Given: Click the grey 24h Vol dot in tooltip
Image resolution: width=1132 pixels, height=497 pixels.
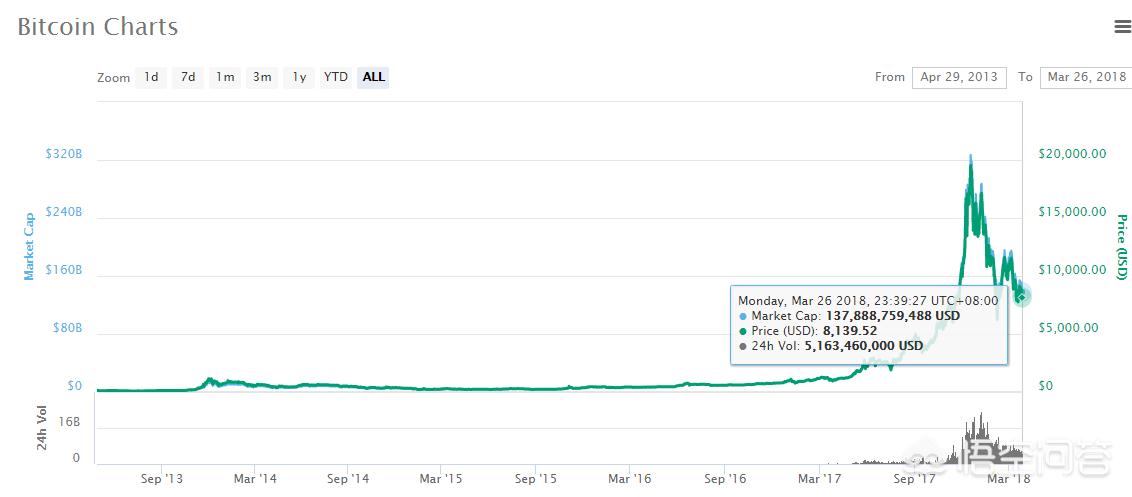Looking at the screenshot, I should (x=742, y=346).
